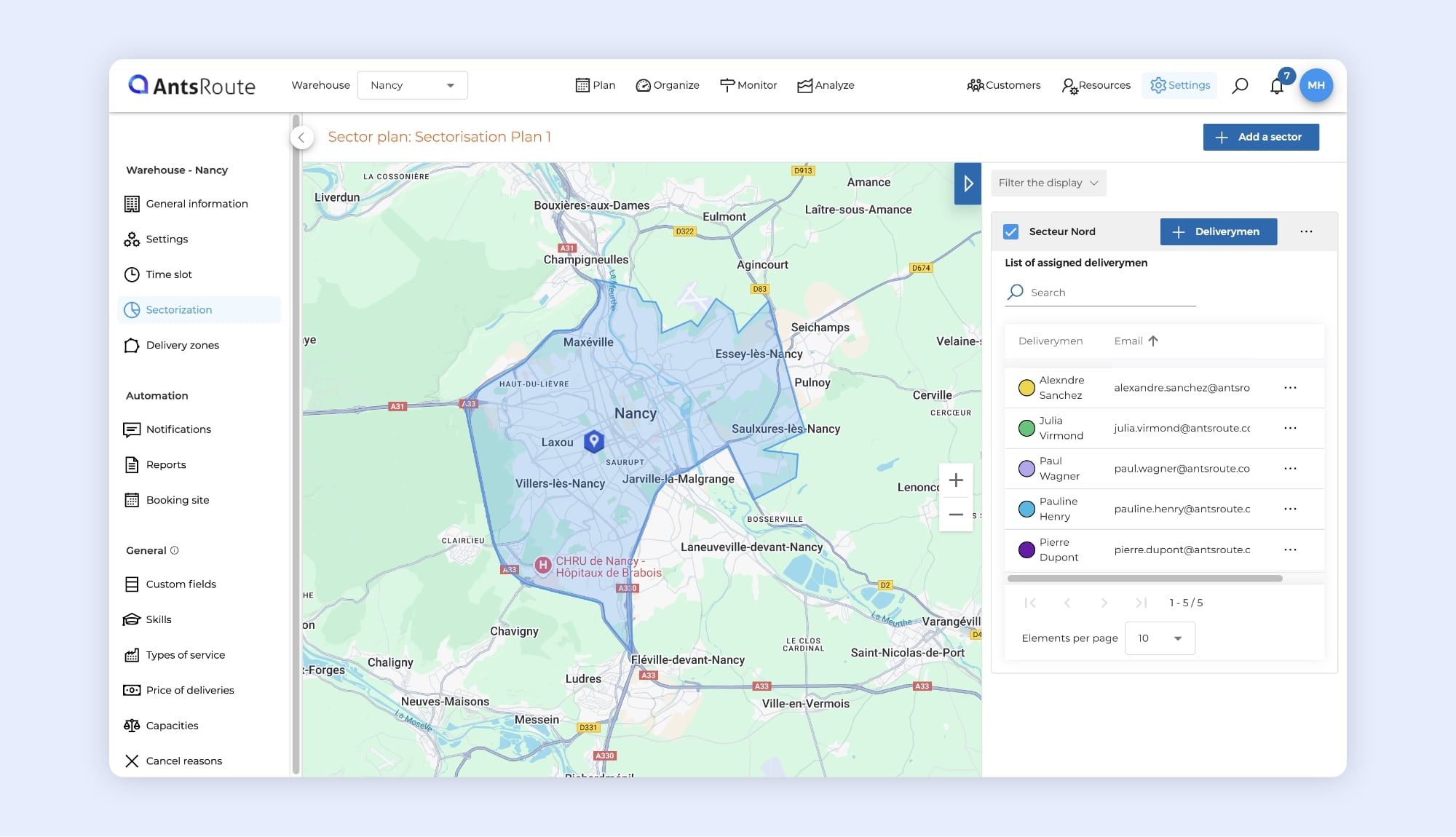1456x837 pixels.
Task: Sort deliverymen by Email column arrow
Action: [1153, 341]
